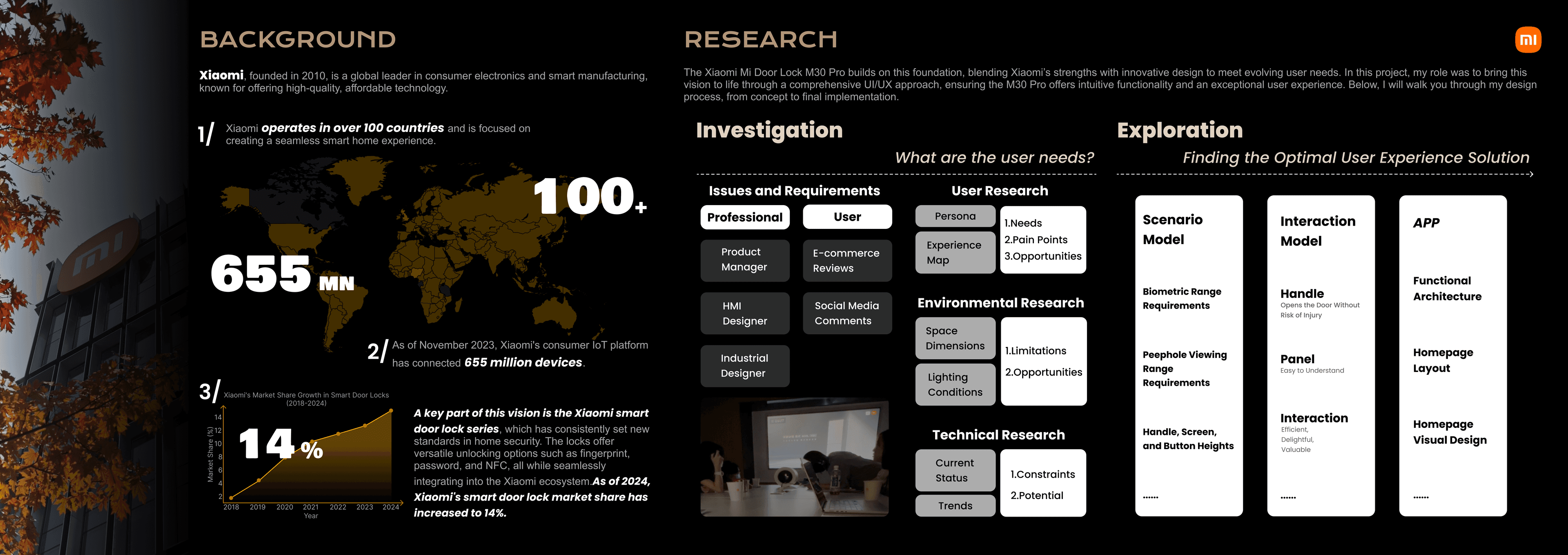1568x555 pixels.
Task: Click 'operates in over 100 countries' text
Action: tap(352, 128)
